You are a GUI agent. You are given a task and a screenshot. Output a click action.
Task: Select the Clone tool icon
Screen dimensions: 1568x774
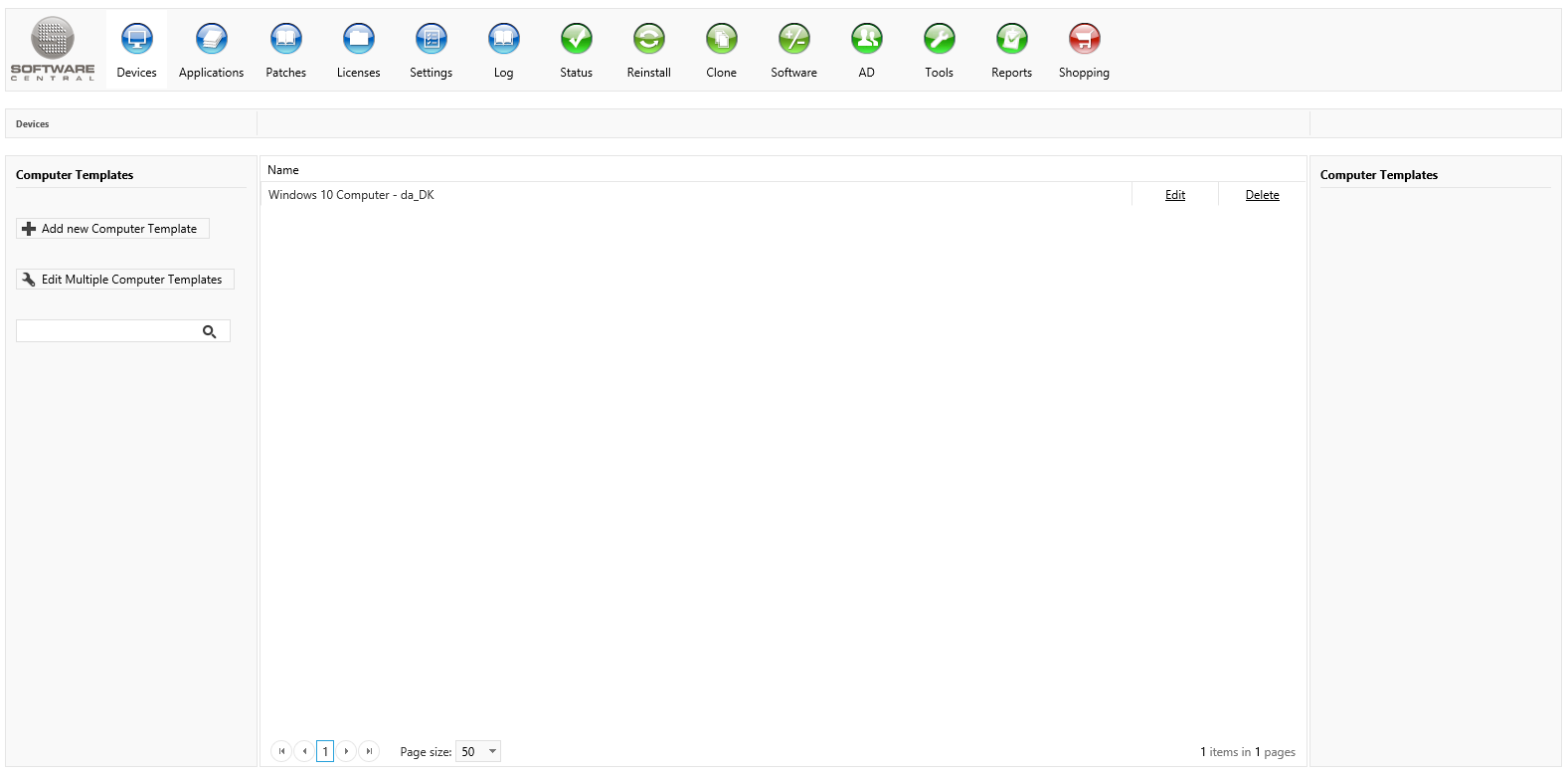click(x=721, y=40)
